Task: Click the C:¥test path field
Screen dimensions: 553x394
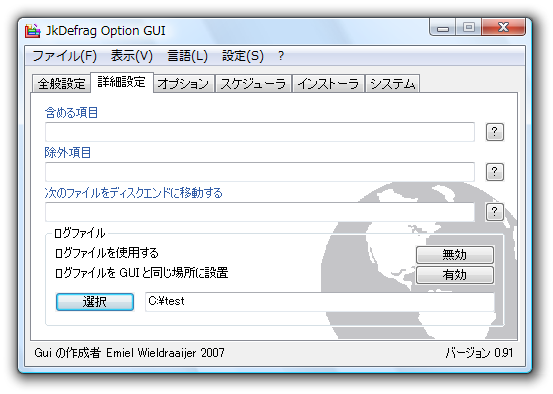Action: [x=320, y=302]
